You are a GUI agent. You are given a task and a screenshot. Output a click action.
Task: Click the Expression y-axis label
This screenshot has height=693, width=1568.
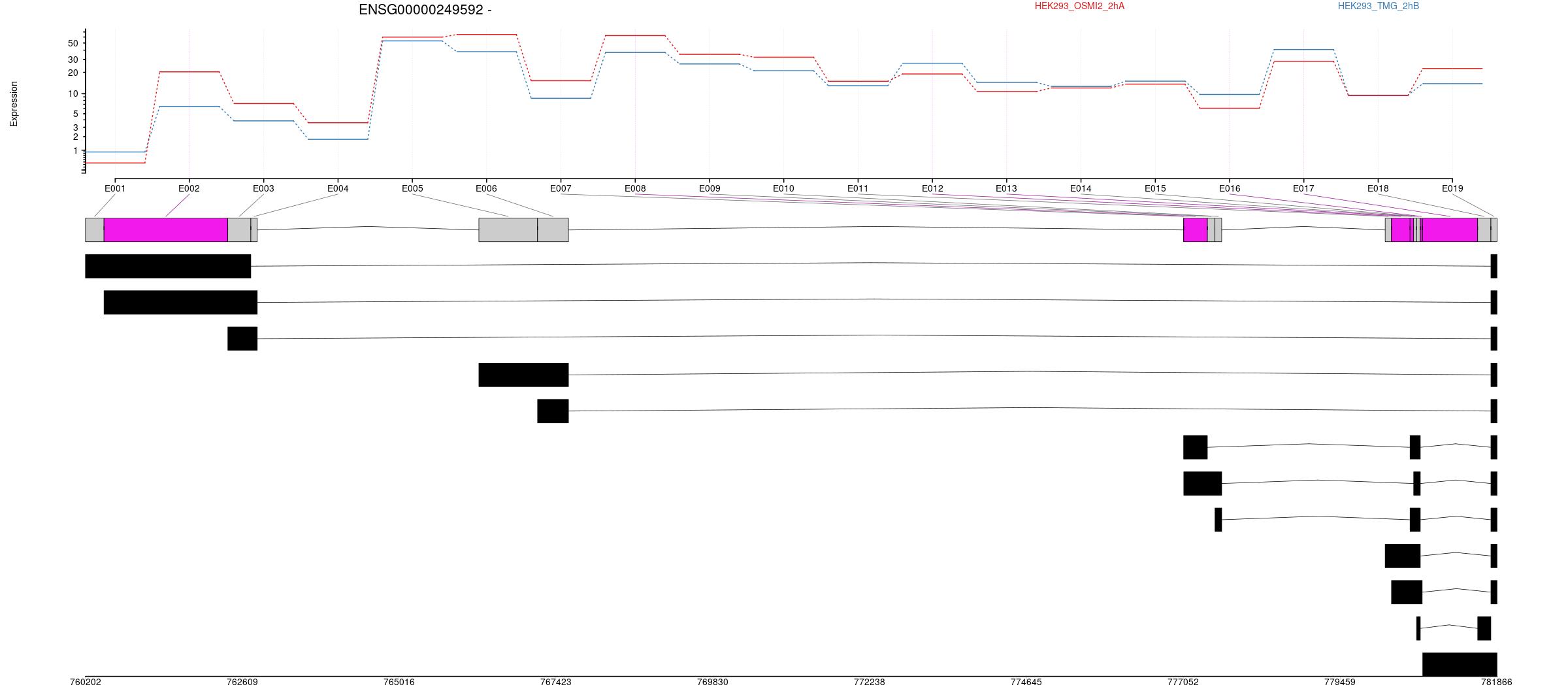click(x=14, y=104)
